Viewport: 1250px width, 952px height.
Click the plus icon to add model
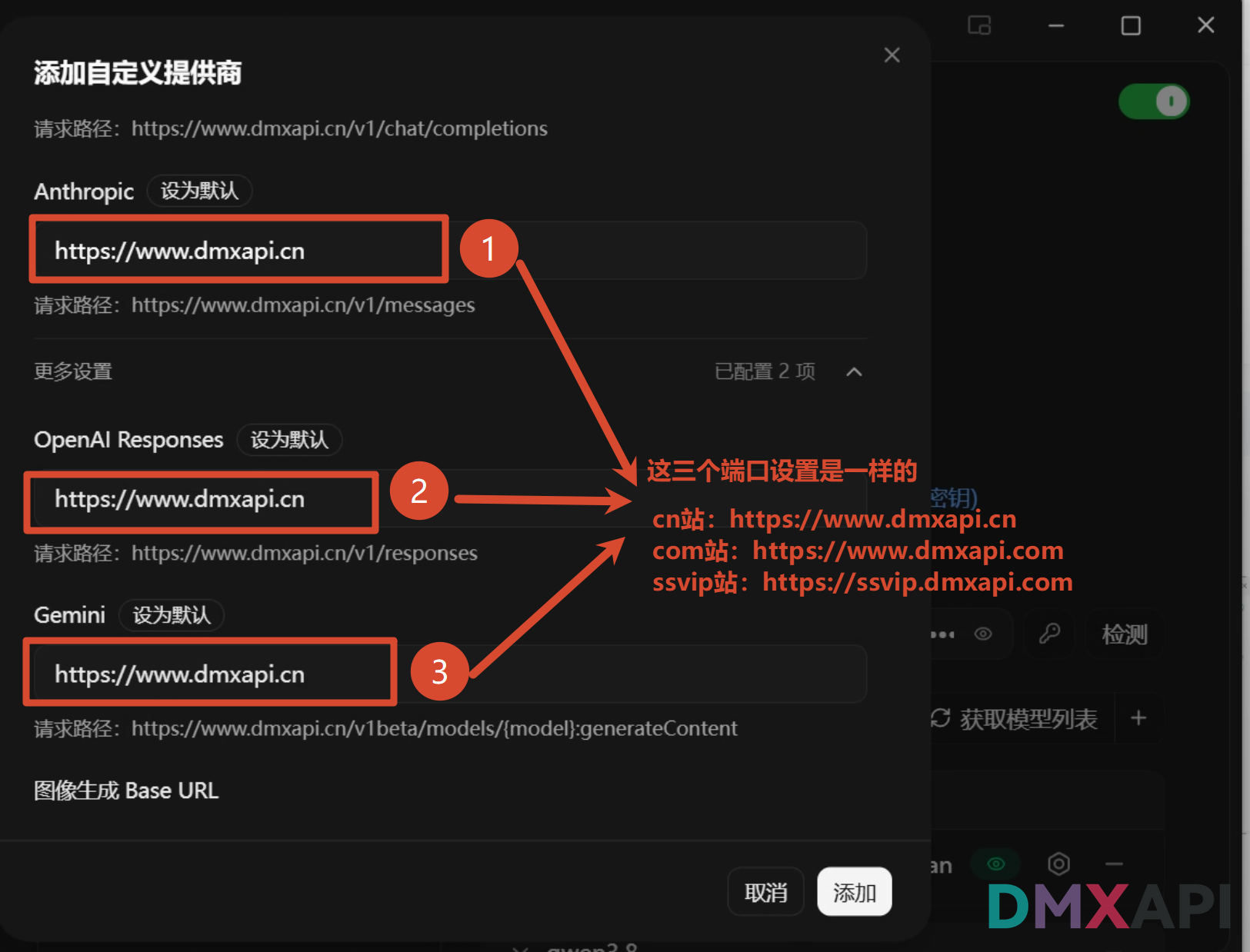[1138, 718]
